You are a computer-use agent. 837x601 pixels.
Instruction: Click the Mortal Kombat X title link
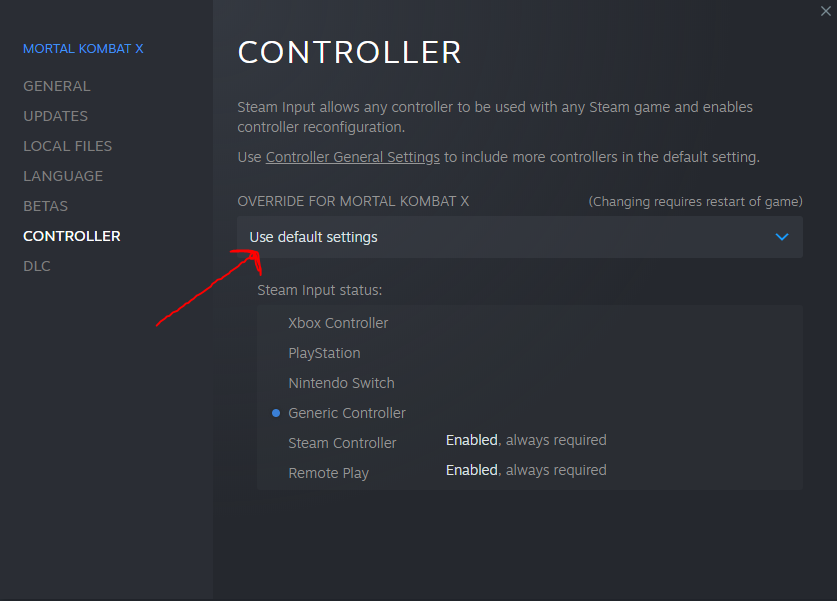click(x=83, y=49)
